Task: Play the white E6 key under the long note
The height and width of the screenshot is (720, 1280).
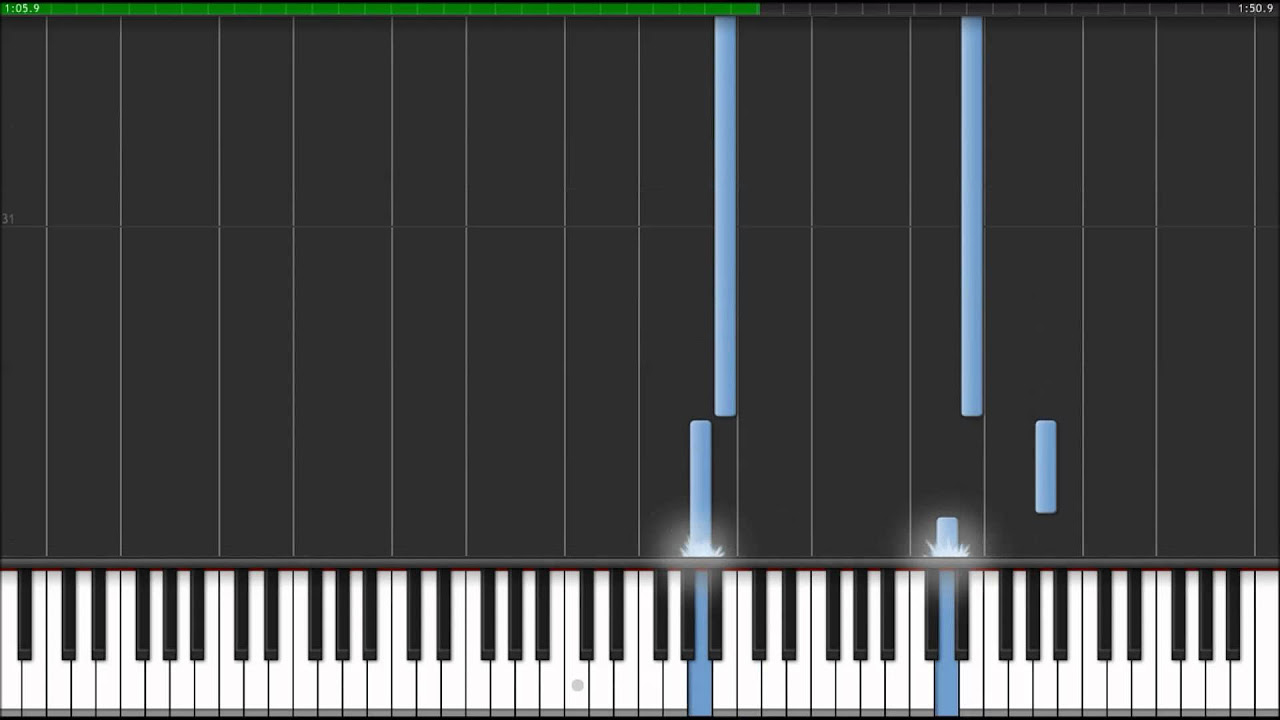Action: coord(972,690)
